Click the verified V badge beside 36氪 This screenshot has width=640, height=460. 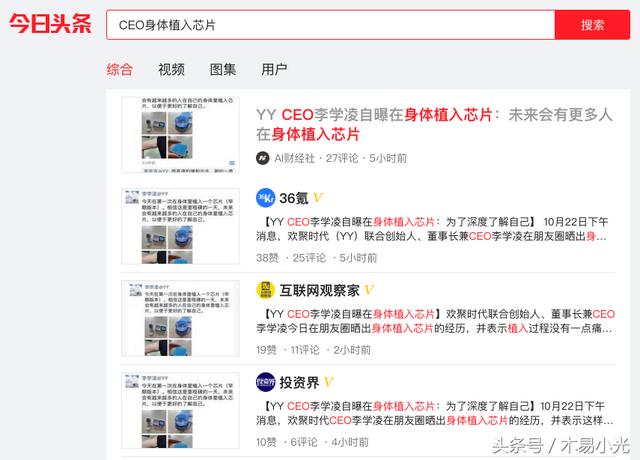point(318,198)
